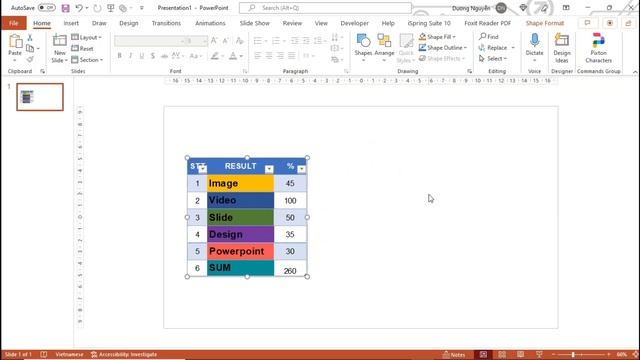Align text left
The height and width of the screenshot is (360, 640).
pyautogui.click(x=257, y=56)
